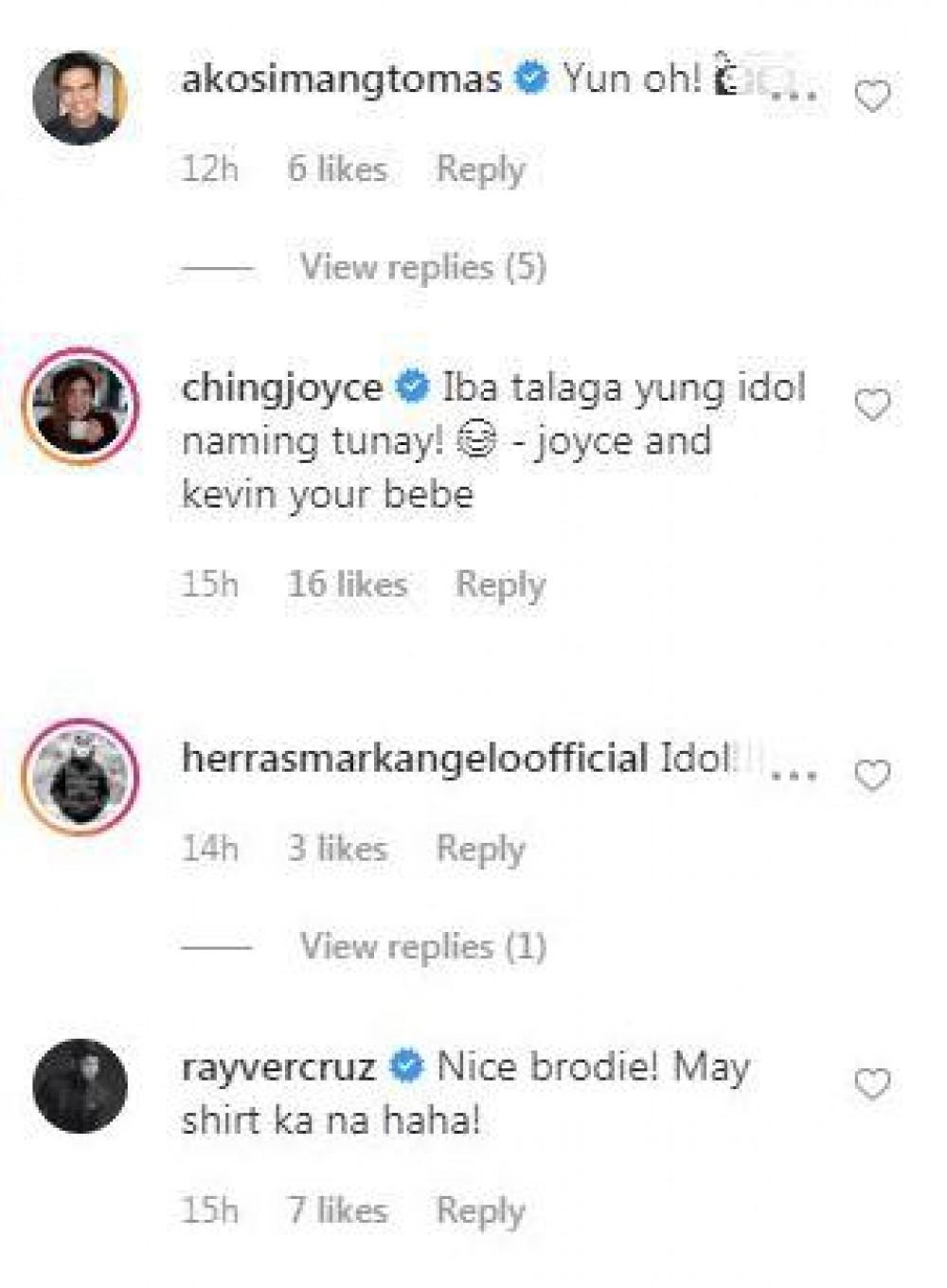Open akosimangtomas's profile picture
The image size is (947, 1288).
click(x=80, y=98)
